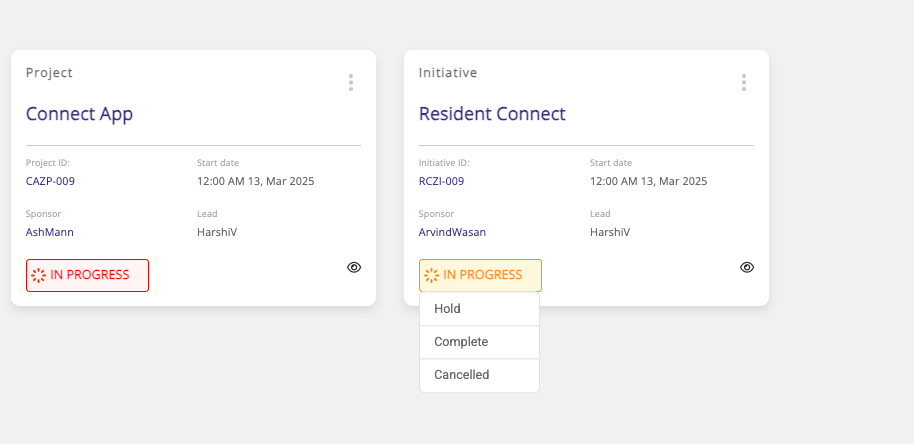914x444 pixels.
Task: Toggle the eye icon on Resident Connect card
Action: (x=747, y=267)
